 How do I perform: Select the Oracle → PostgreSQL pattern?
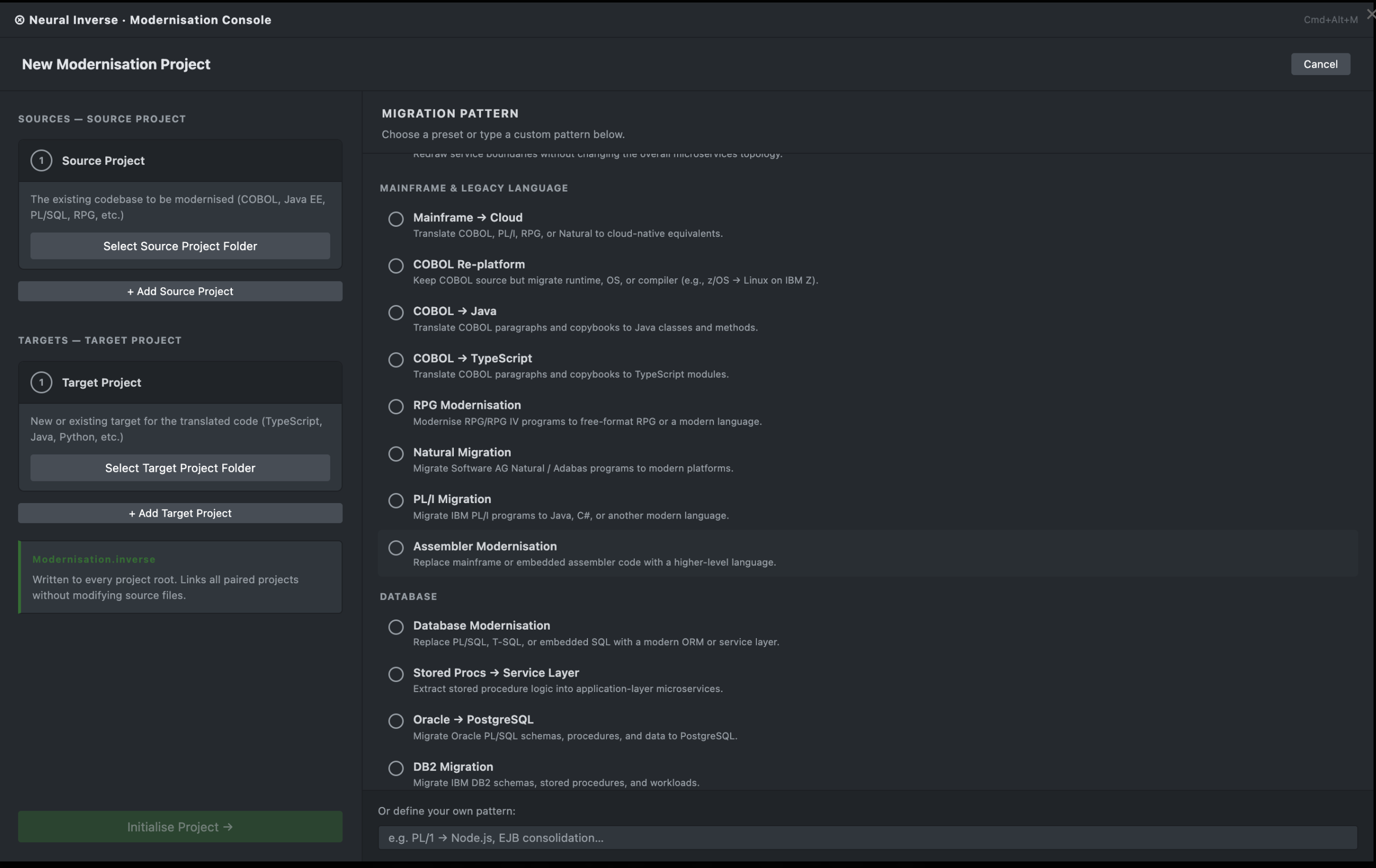click(x=396, y=721)
